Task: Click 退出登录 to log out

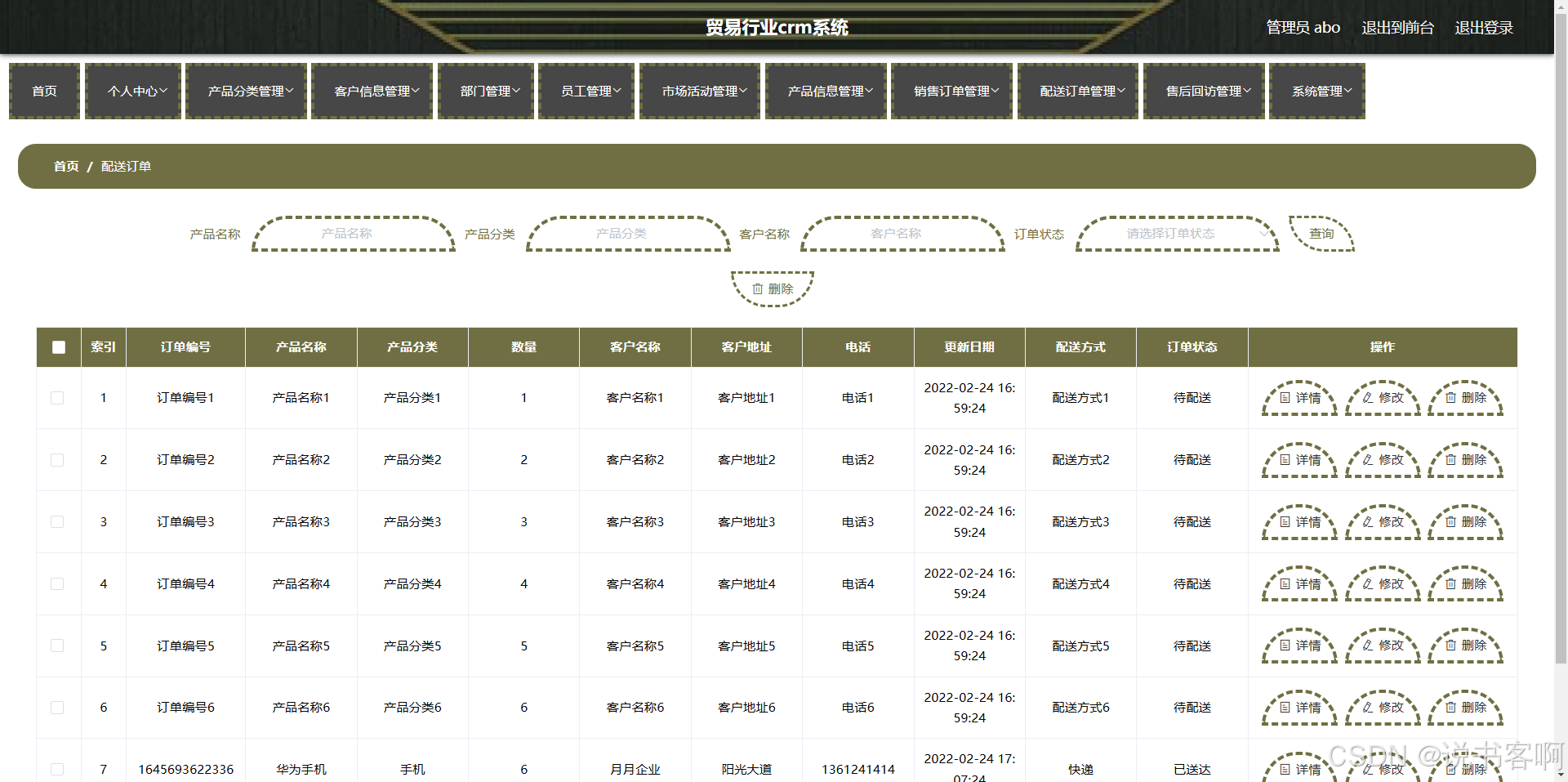Action: 1484,28
